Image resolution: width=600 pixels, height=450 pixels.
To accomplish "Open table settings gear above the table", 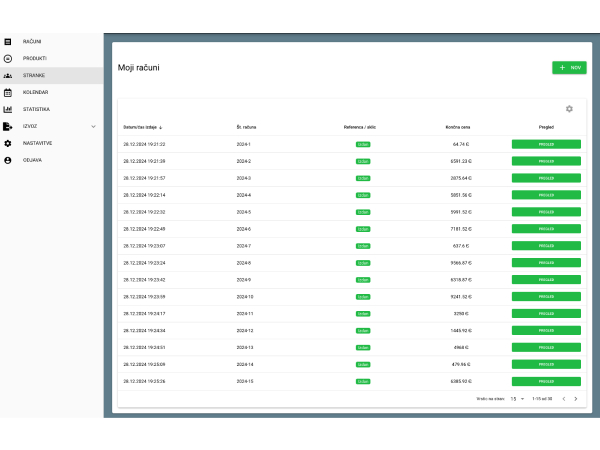I will [x=569, y=109].
